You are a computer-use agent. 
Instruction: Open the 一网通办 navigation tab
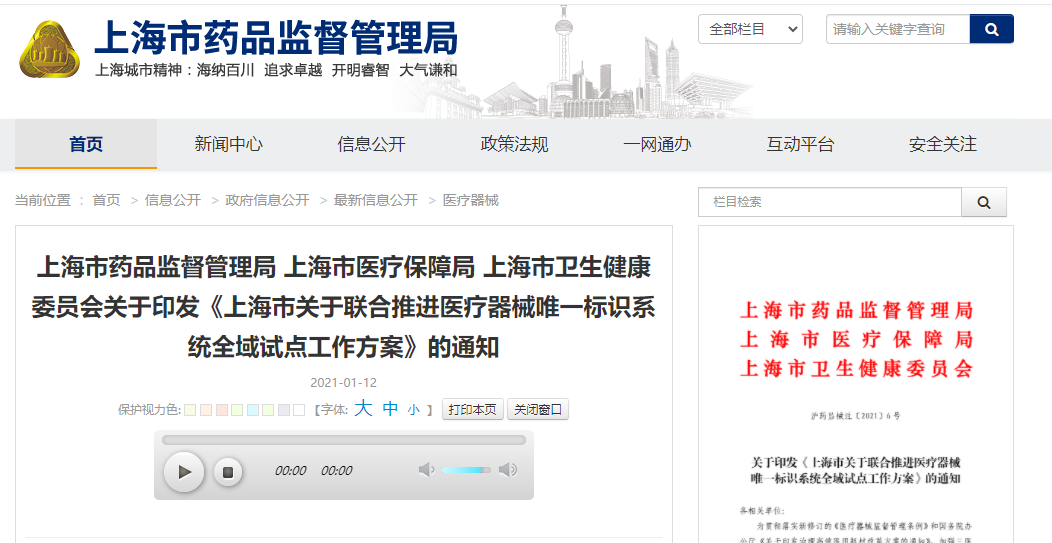(x=657, y=144)
